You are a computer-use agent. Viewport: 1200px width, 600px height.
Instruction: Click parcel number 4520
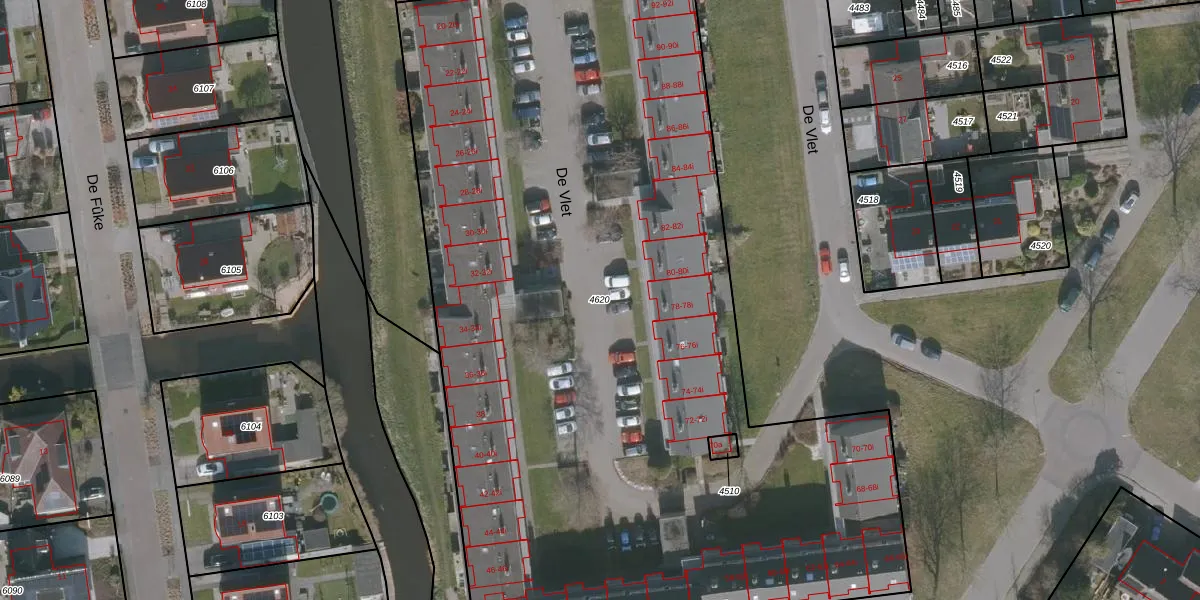(x=1040, y=245)
